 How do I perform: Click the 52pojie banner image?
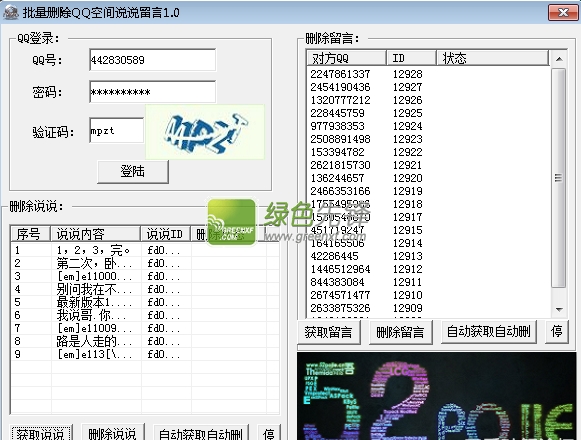pos(437,396)
